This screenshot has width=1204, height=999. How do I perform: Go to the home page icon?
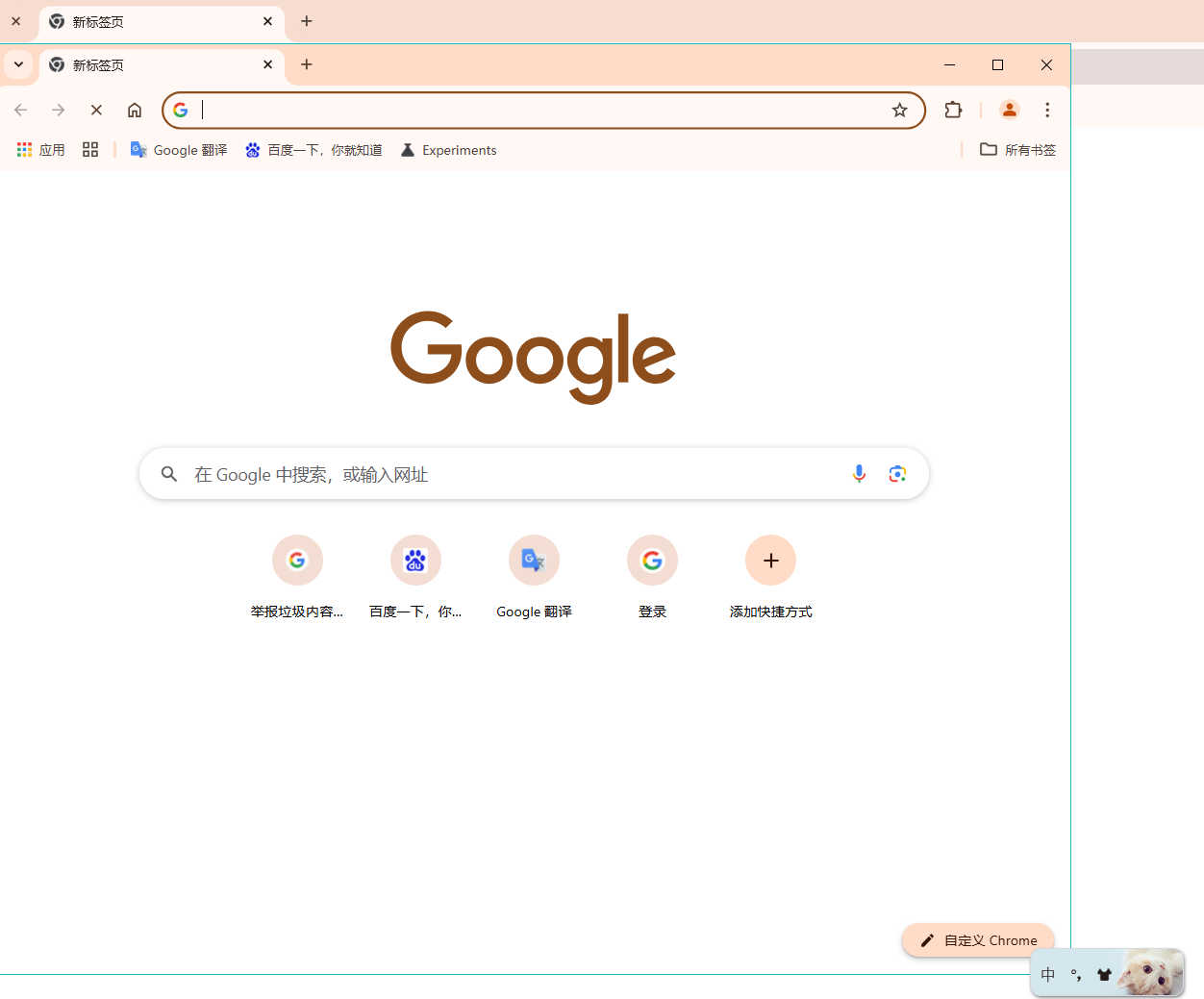135,110
